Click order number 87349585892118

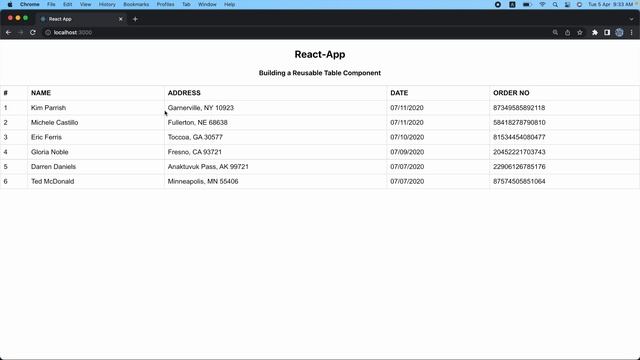pos(519,108)
